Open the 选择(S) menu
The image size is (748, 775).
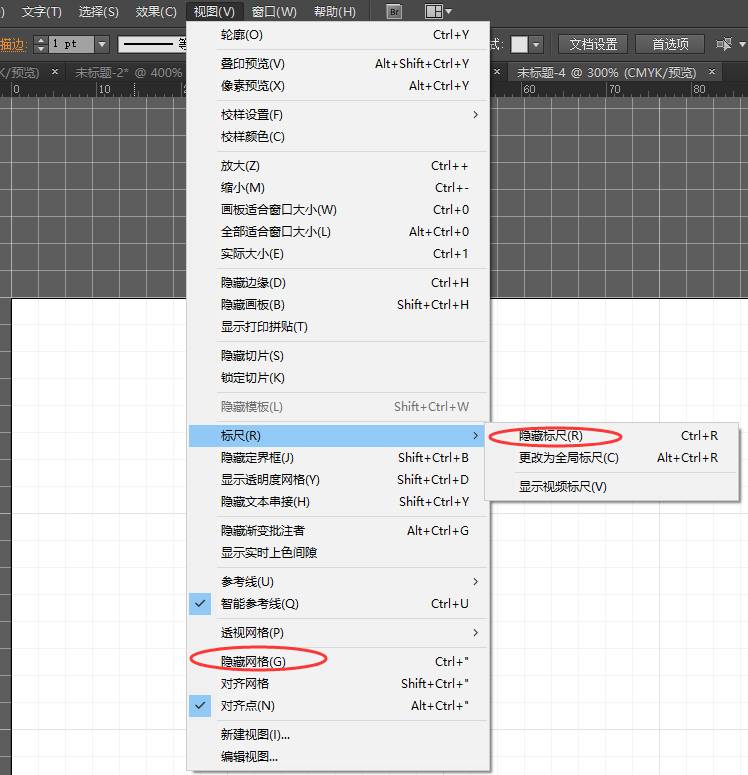(x=98, y=11)
